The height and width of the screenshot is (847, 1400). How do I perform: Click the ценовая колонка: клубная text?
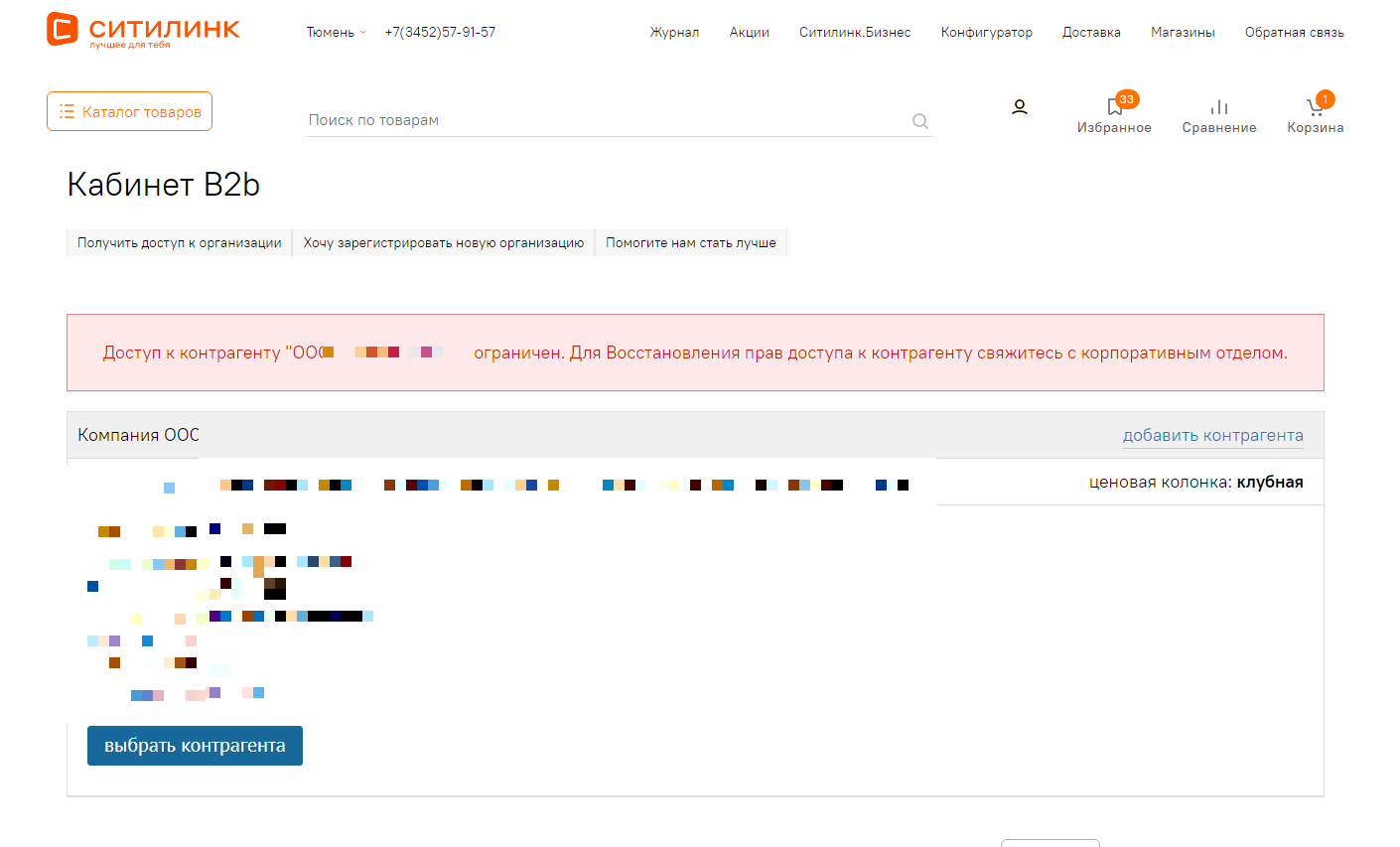point(1195,482)
